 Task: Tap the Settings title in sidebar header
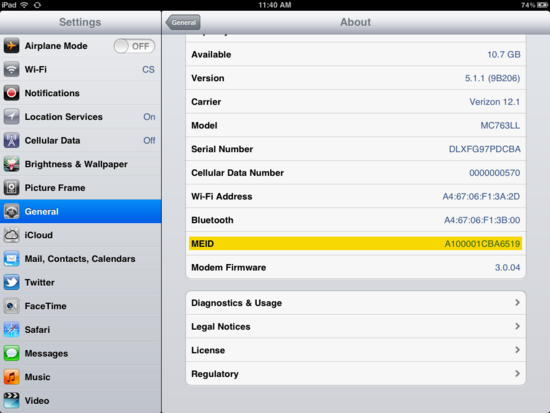80,22
